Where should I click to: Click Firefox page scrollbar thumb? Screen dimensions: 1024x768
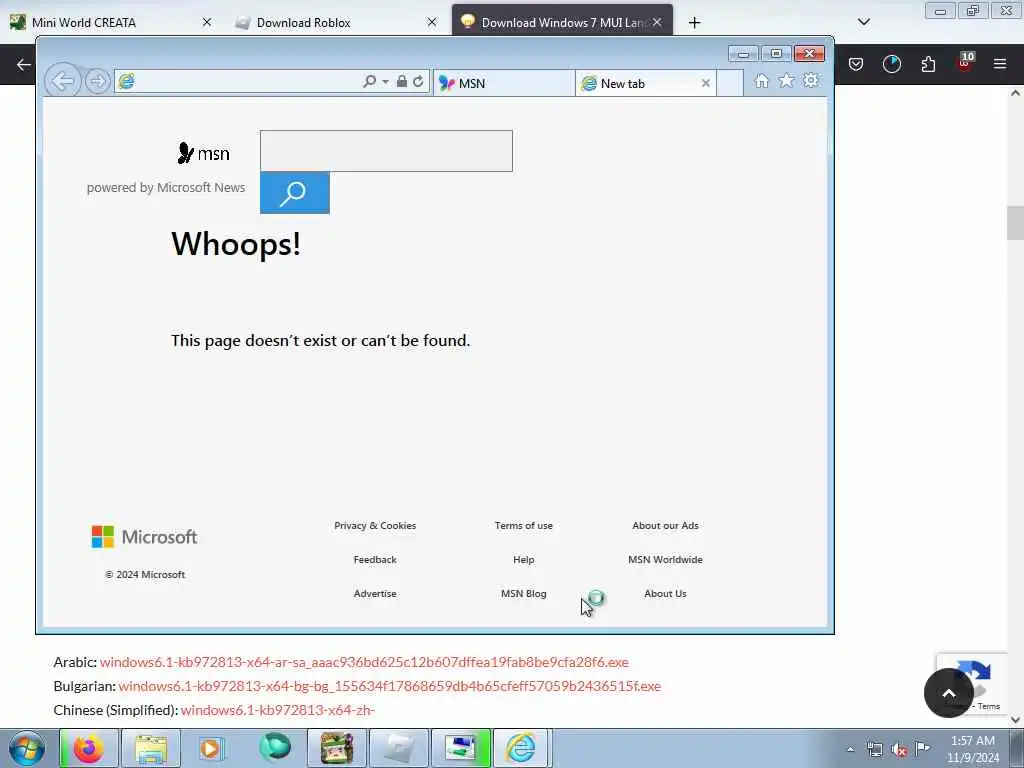(x=1015, y=223)
